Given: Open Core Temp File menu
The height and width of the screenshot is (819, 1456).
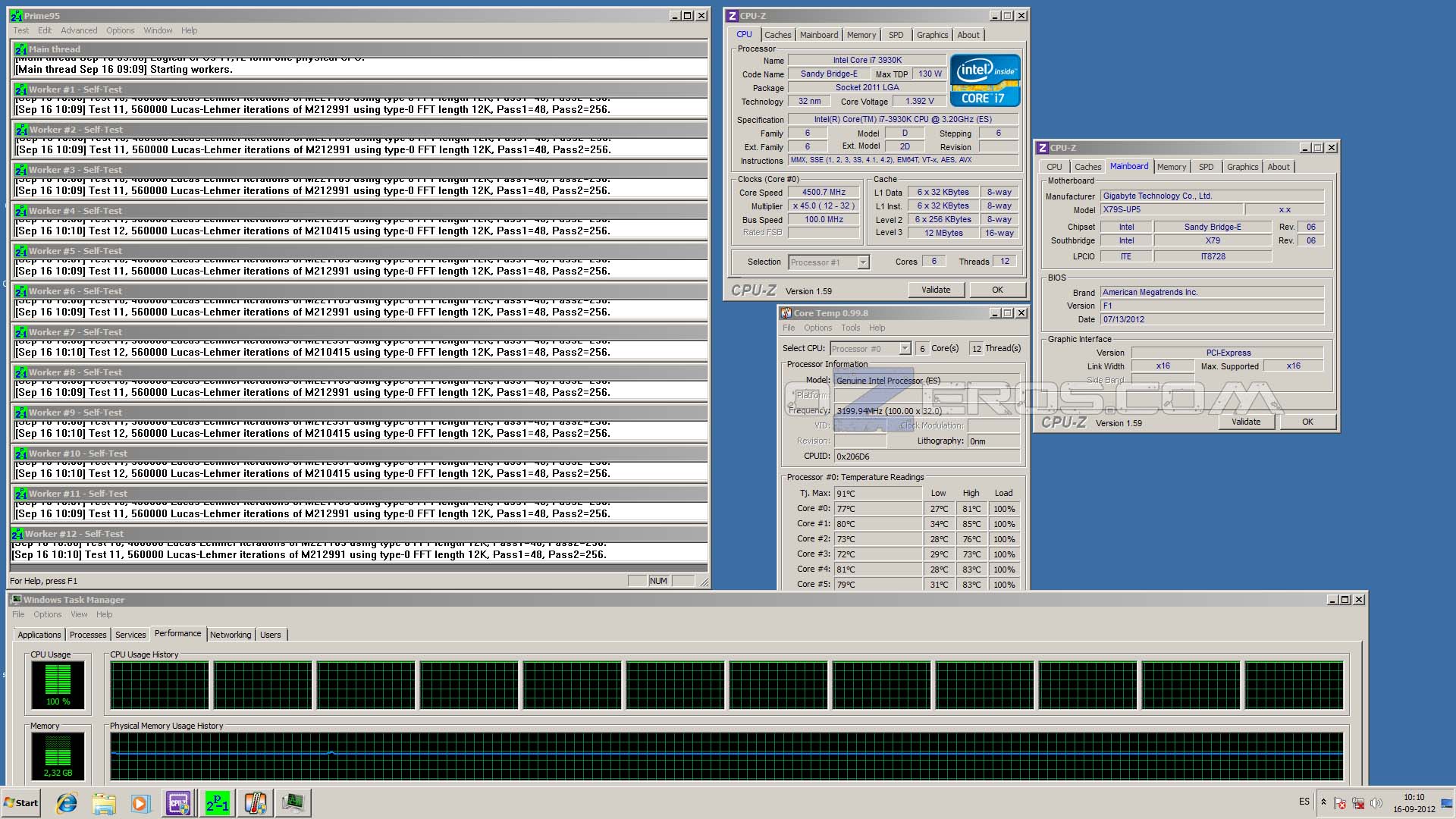Looking at the screenshot, I should 789,328.
